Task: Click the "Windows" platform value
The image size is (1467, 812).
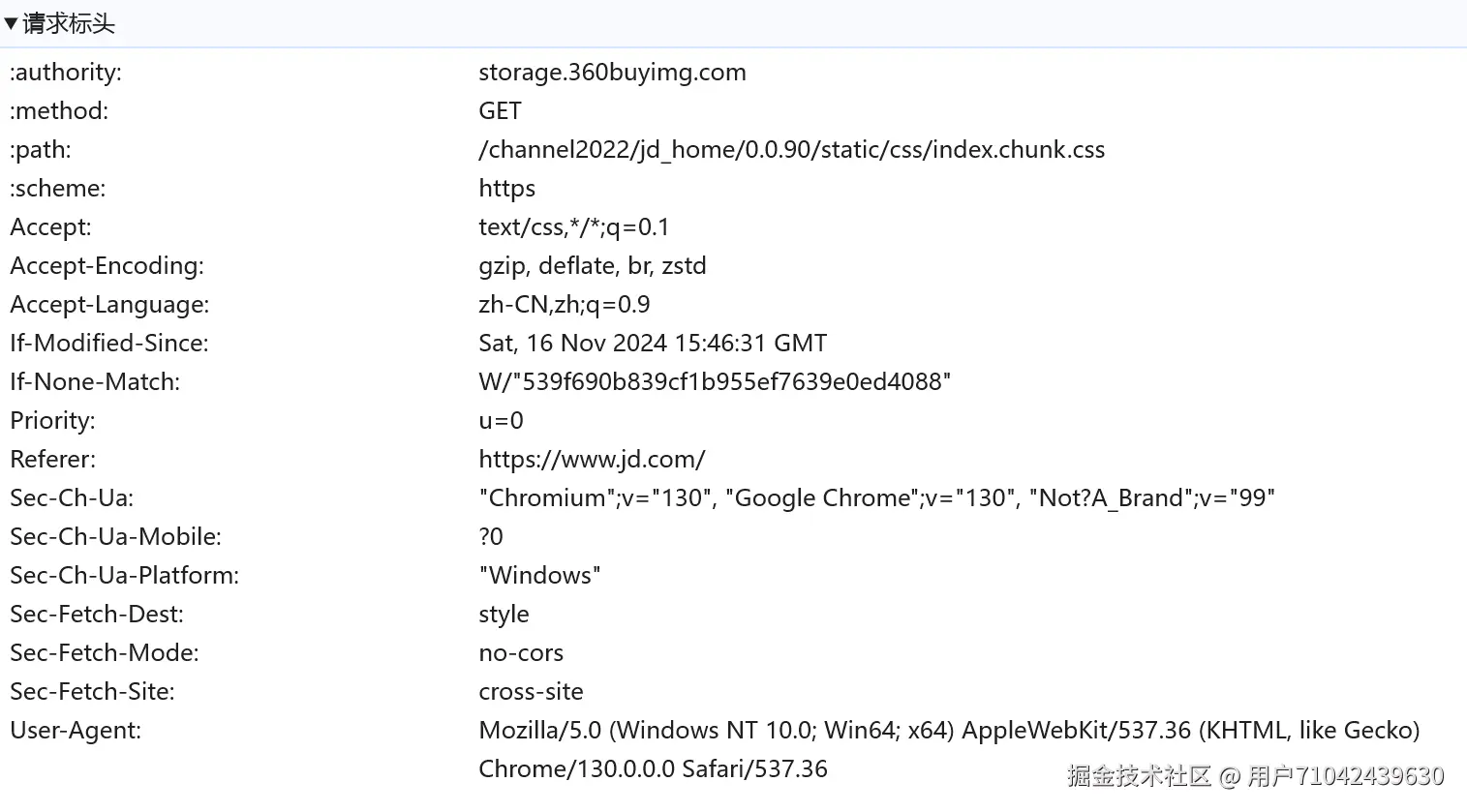Action: click(x=539, y=576)
